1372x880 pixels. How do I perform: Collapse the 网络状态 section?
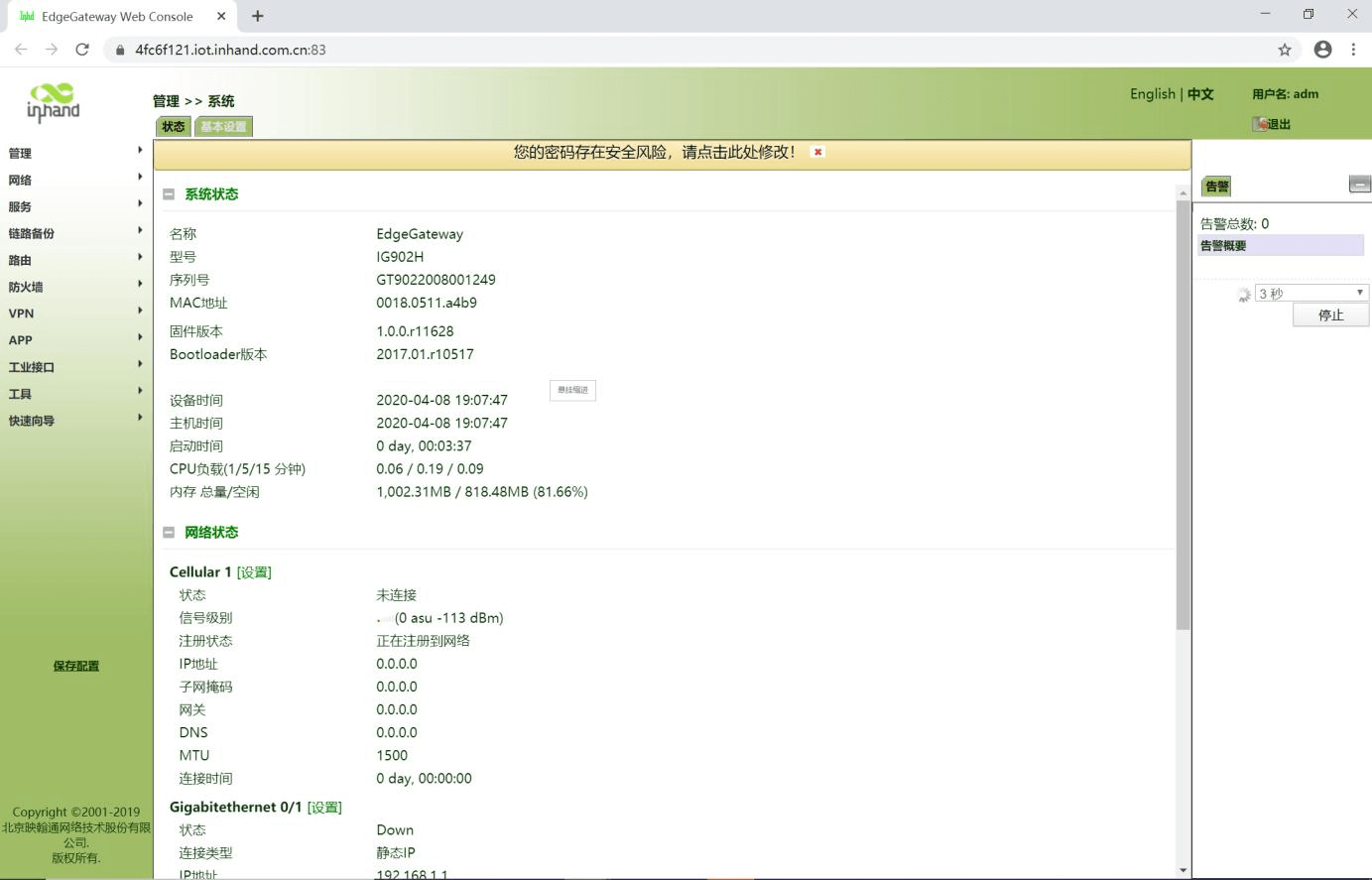[169, 533]
